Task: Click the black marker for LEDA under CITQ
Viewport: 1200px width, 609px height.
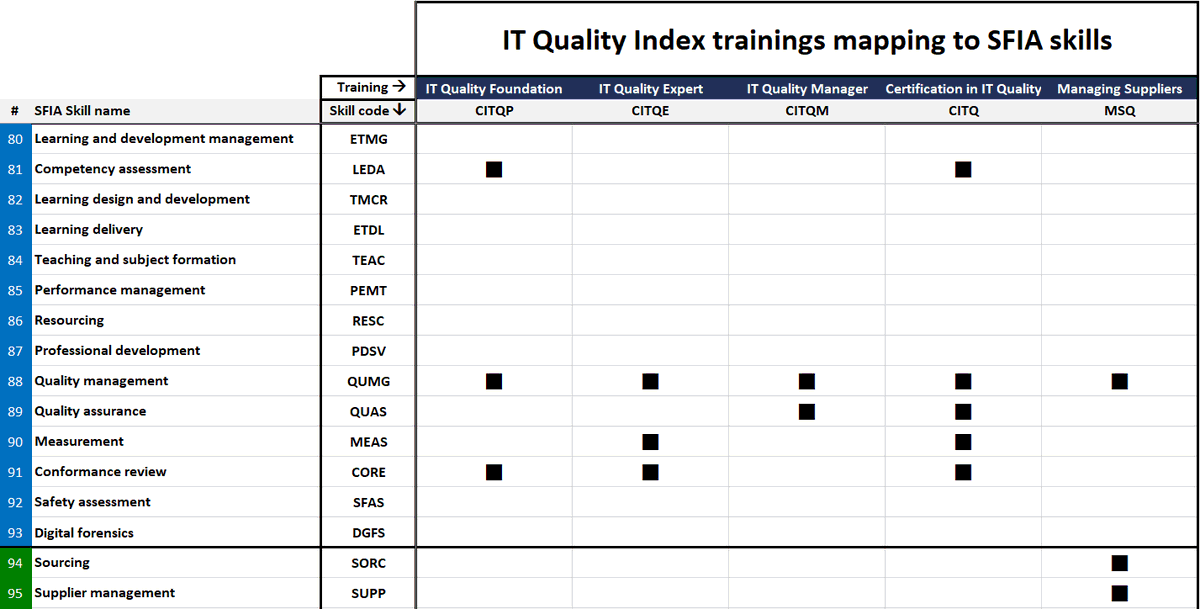Action: (x=963, y=169)
